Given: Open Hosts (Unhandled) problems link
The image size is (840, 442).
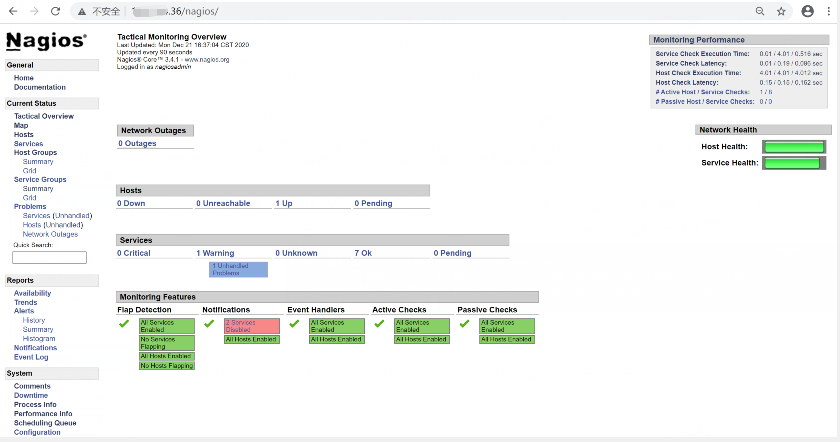Looking at the screenshot, I should point(52,225).
